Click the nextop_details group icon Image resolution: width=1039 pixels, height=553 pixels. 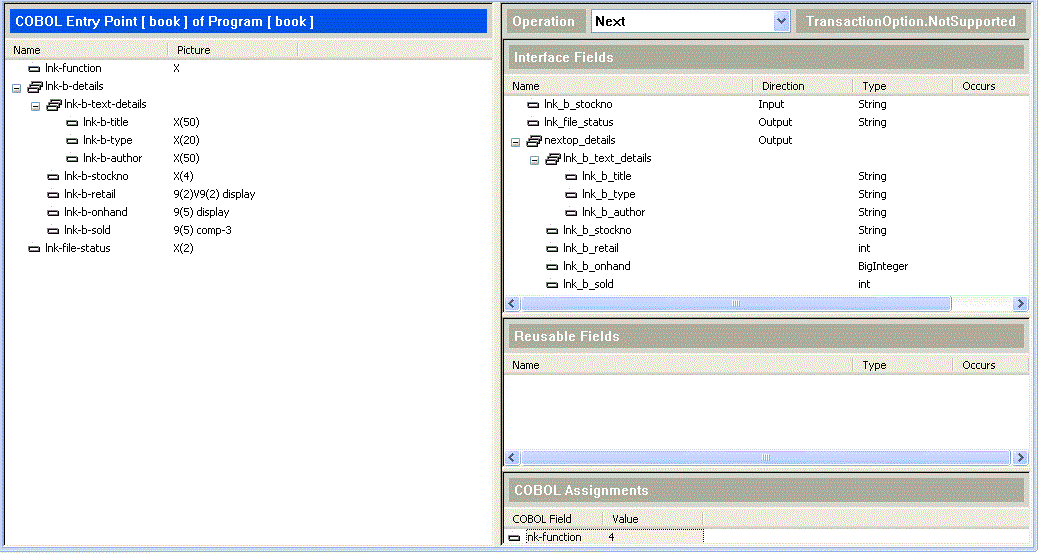(x=534, y=141)
